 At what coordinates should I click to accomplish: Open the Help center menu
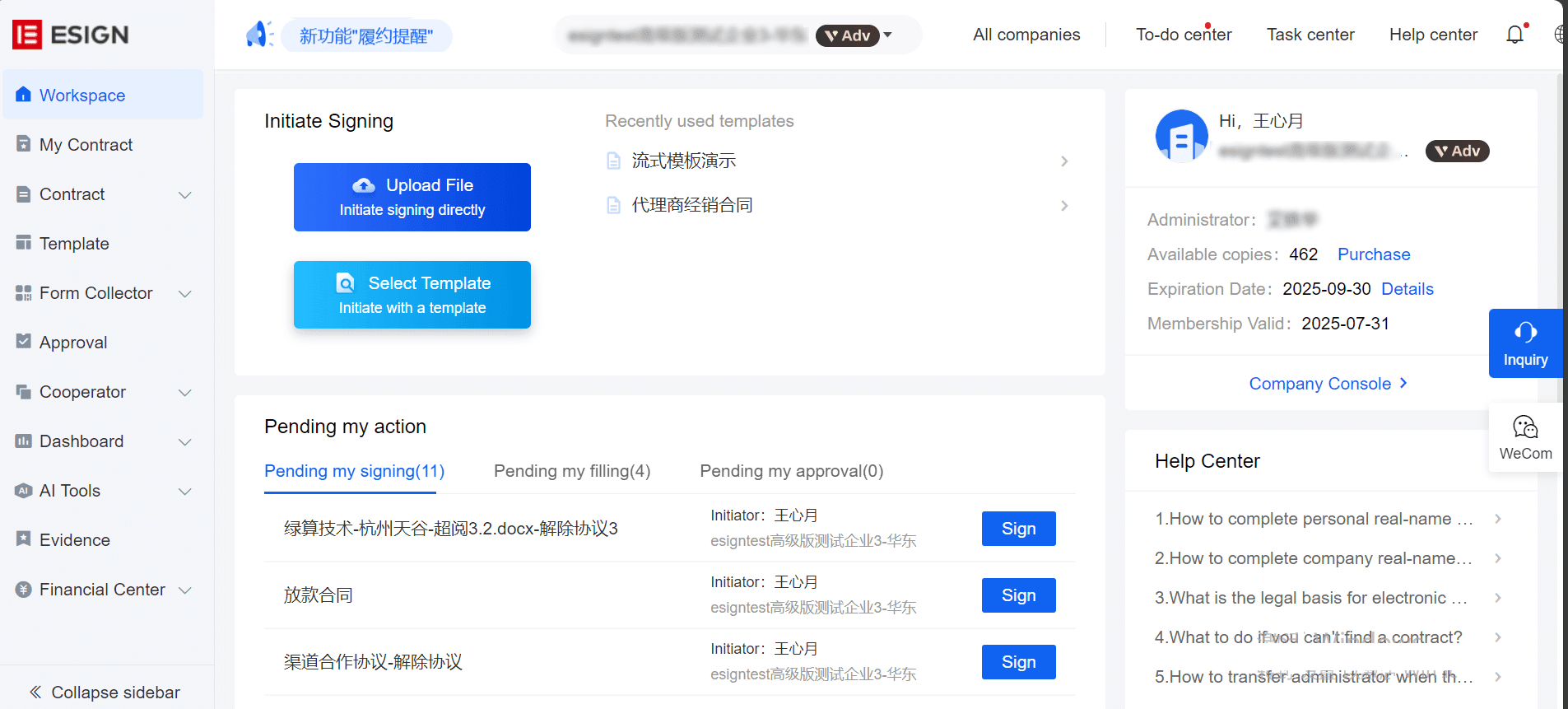click(1433, 35)
